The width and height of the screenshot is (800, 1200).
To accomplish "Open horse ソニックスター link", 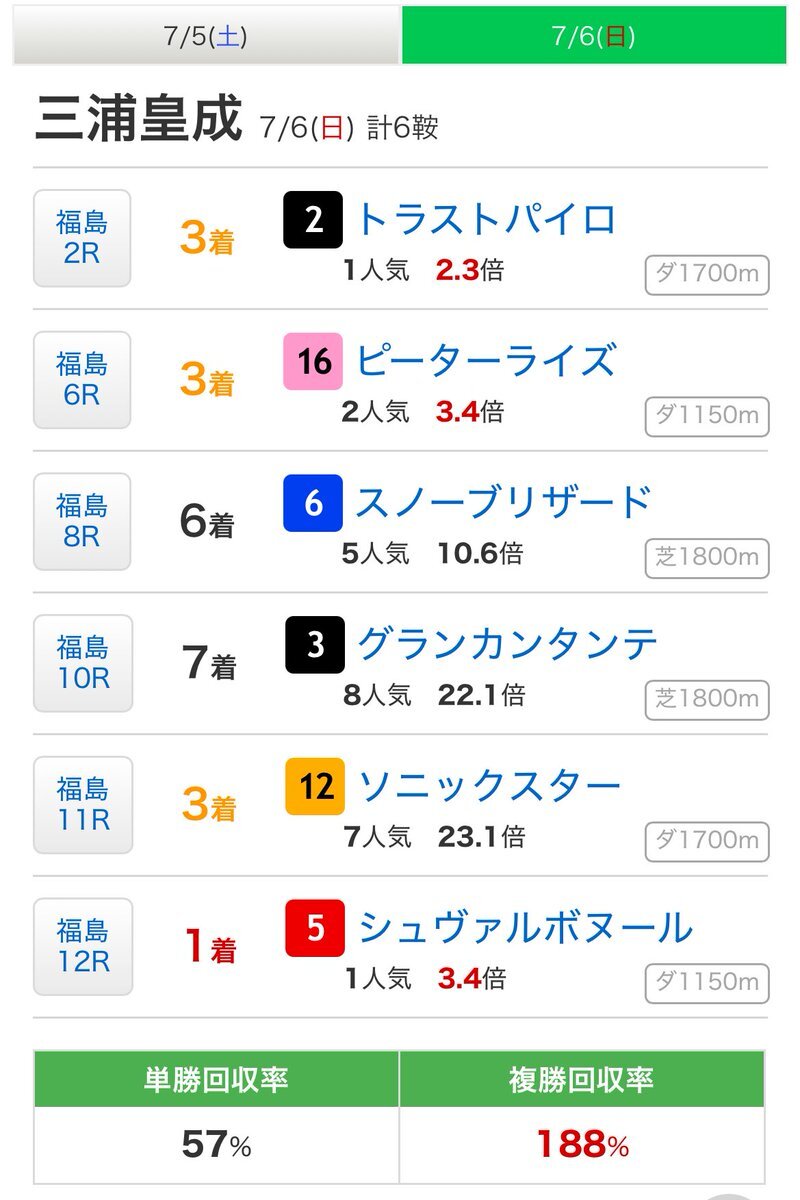I will [489, 786].
